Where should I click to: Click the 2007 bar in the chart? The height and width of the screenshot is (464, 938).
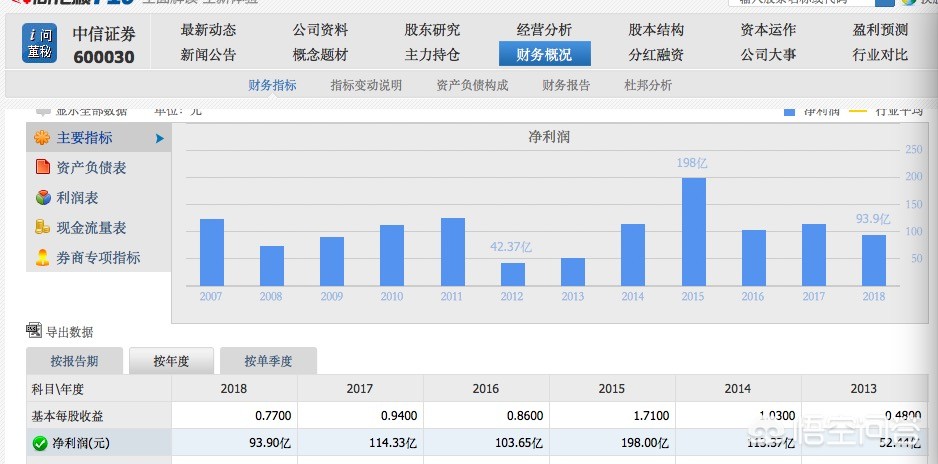pos(212,252)
